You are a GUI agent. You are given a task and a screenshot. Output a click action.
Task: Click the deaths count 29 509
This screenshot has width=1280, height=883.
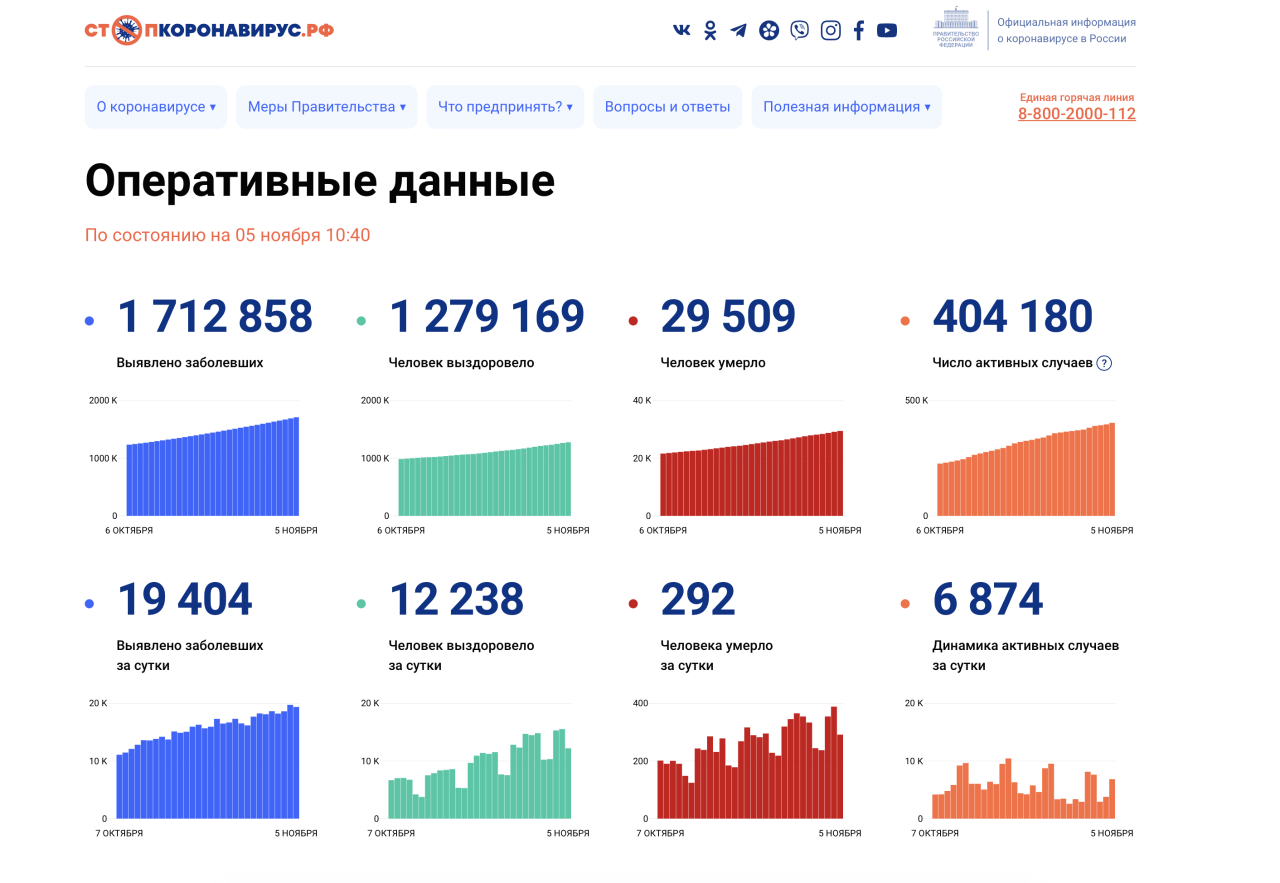pyautogui.click(x=728, y=317)
